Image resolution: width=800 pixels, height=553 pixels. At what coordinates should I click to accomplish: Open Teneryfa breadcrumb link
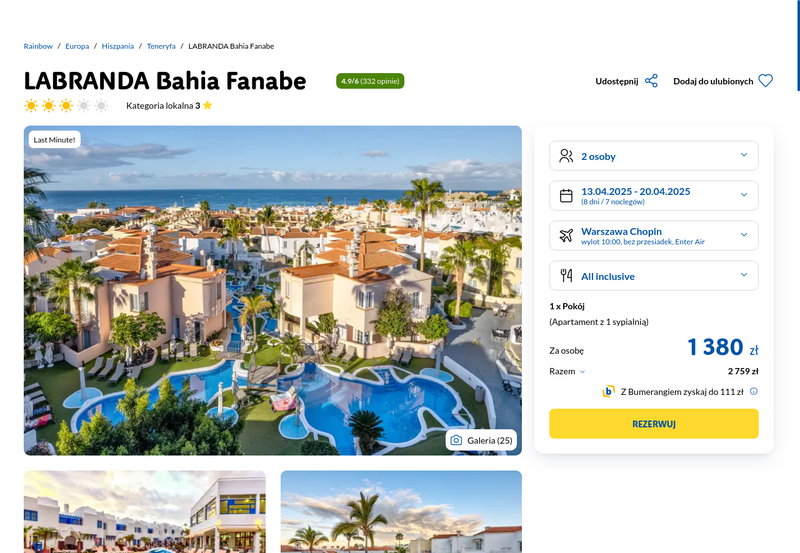tap(161, 46)
